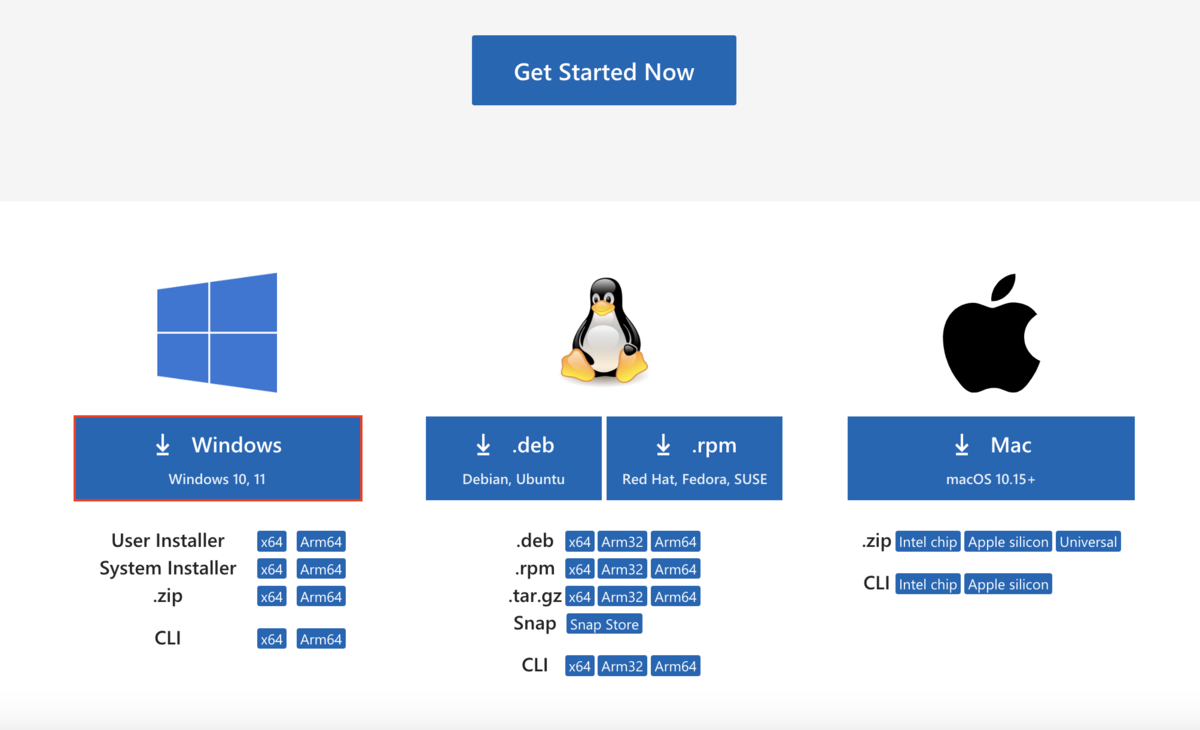Screen dimensions: 1200x730
Task: Select Intel chip for Mac .zip
Action: (x=928, y=542)
